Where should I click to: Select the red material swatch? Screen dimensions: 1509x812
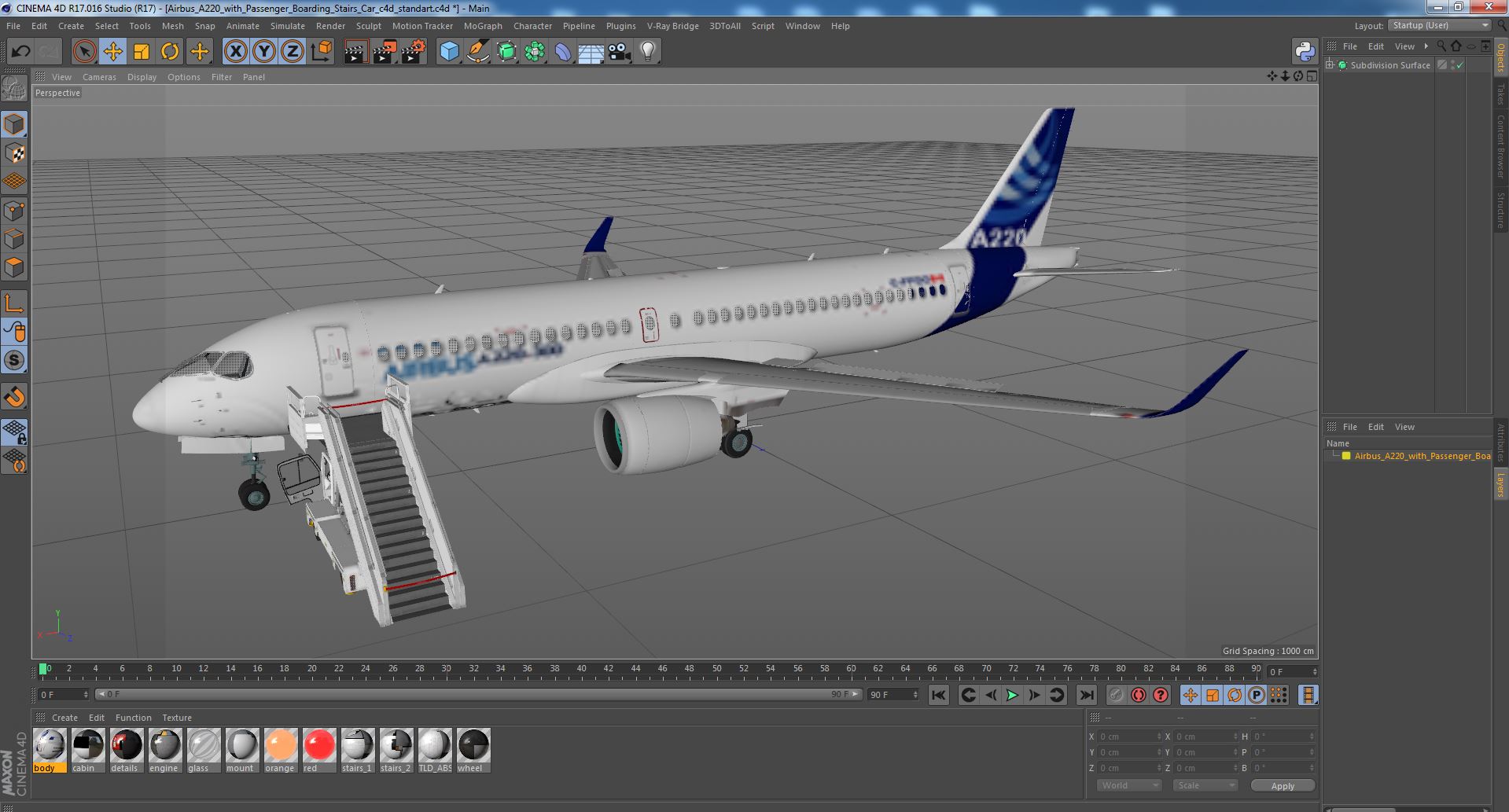click(x=318, y=750)
